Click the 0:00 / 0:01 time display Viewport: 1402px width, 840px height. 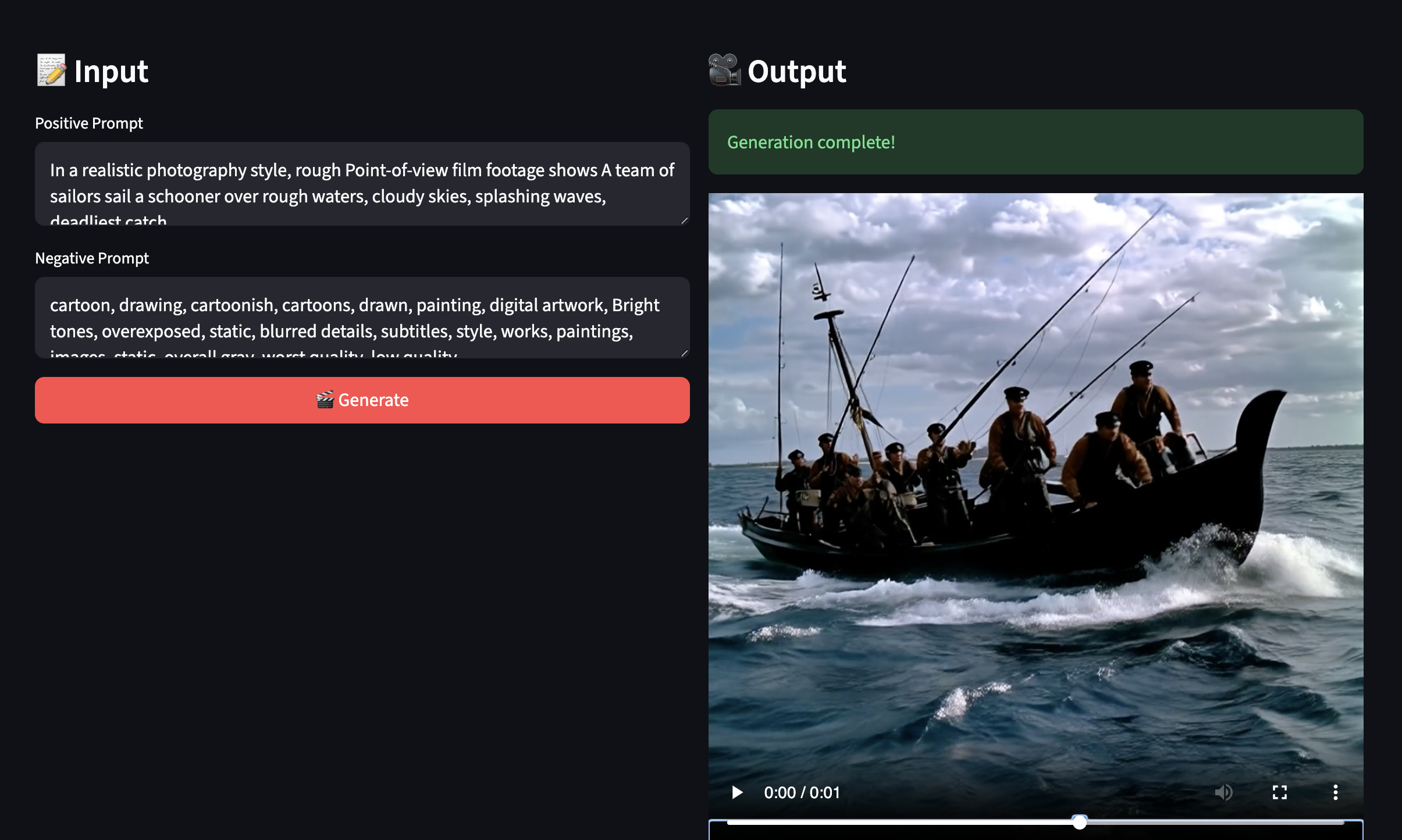coord(802,792)
